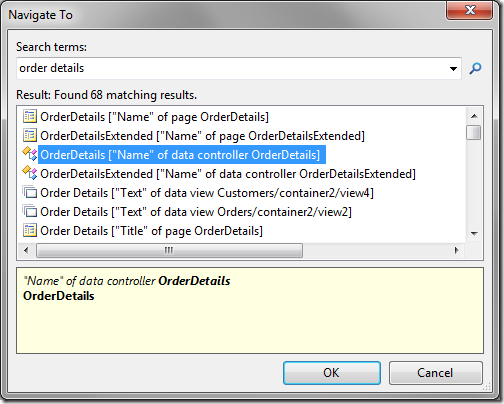The height and width of the screenshot is (404, 504).
Task: Confirm navigation with the OK button
Action: click(x=332, y=373)
